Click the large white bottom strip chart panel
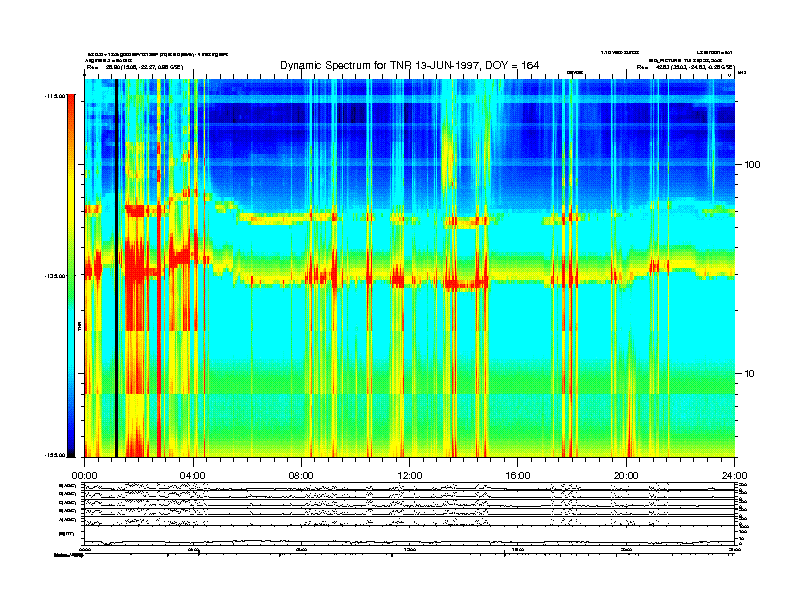792x612 pixels. (x=410, y=535)
